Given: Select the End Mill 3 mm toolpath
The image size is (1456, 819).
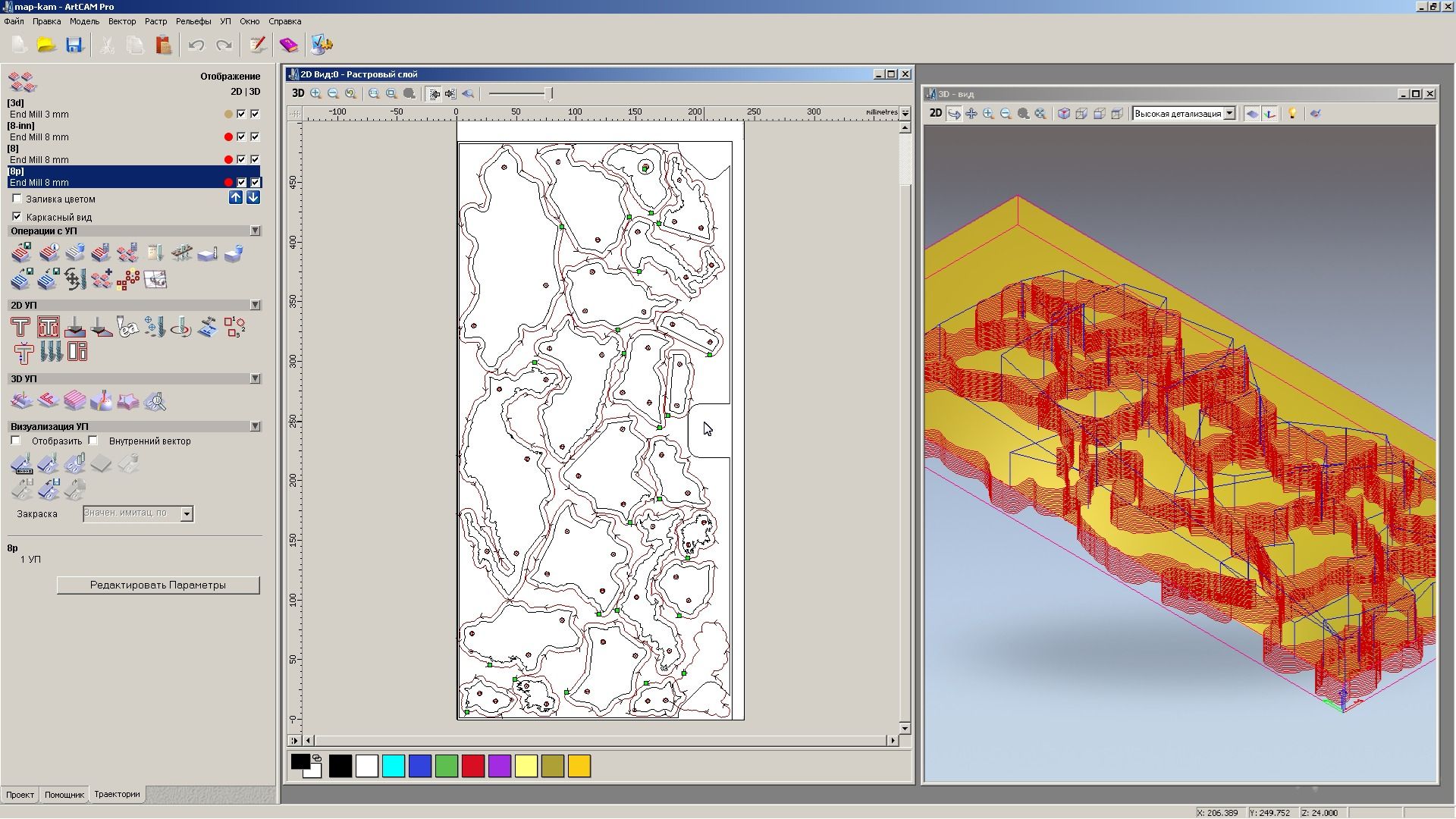Looking at the screenshot, I should (x=39, y=115).
